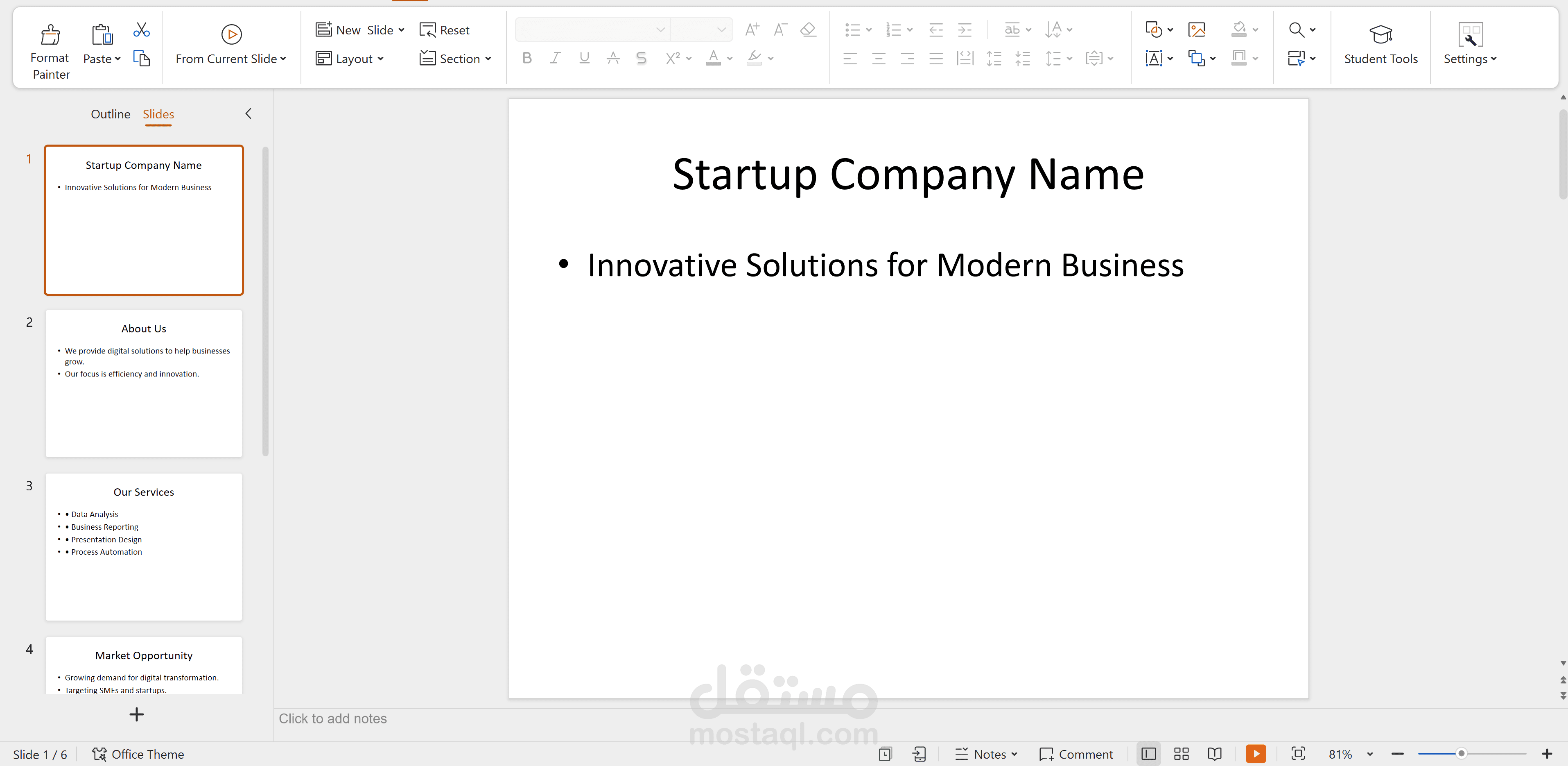Viewport: 1568px width, 766px height.
Task: Select the Our Services slide thumbnail
Action: coord(144,547)
